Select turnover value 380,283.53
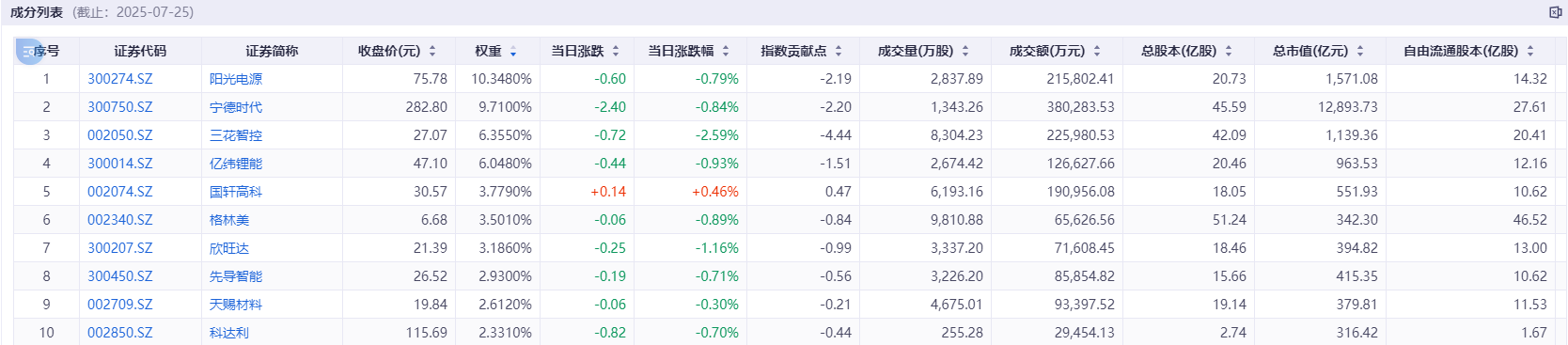 (1081, 107)
